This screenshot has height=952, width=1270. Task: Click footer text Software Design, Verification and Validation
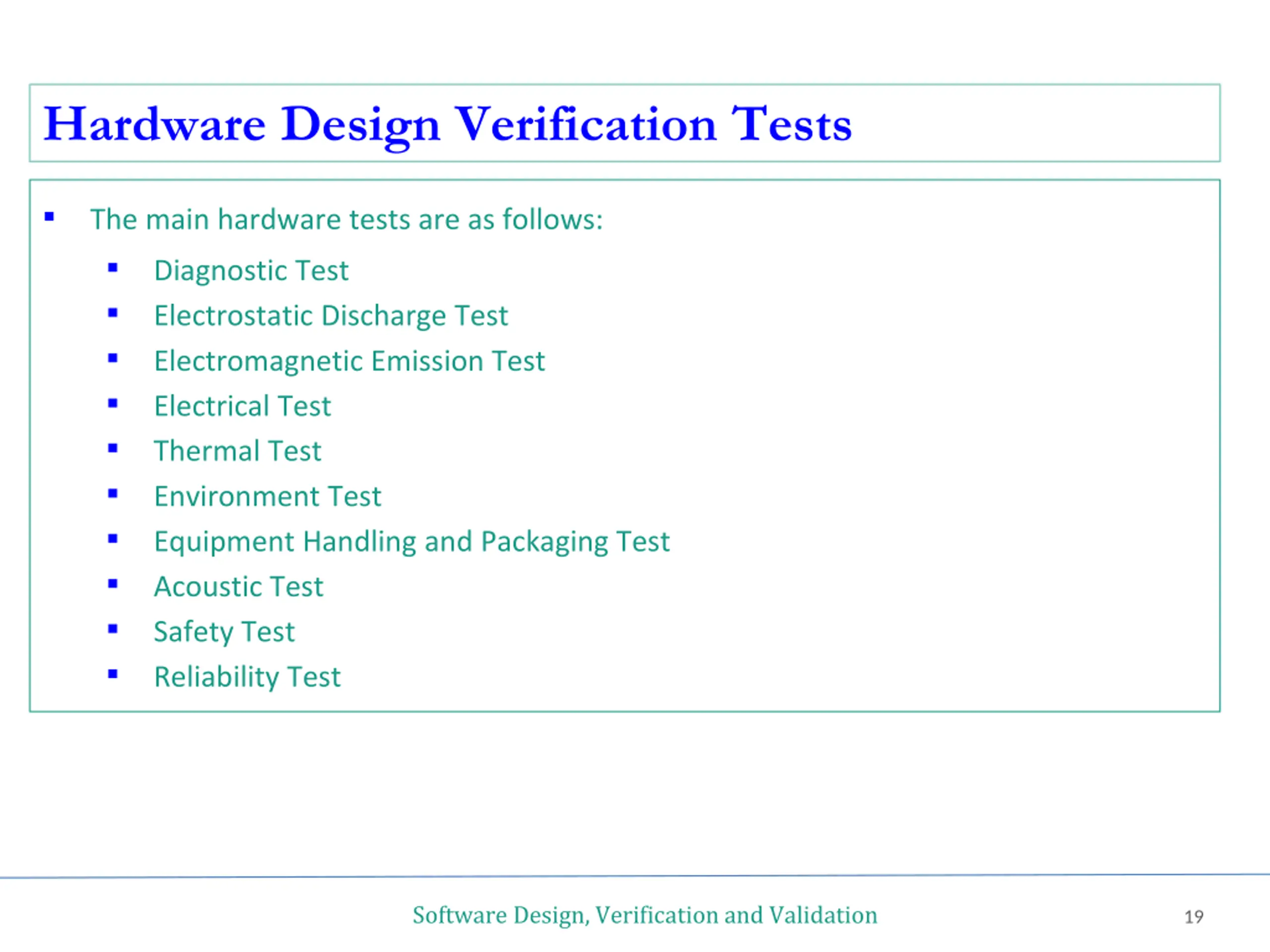[x=644, y=915]
